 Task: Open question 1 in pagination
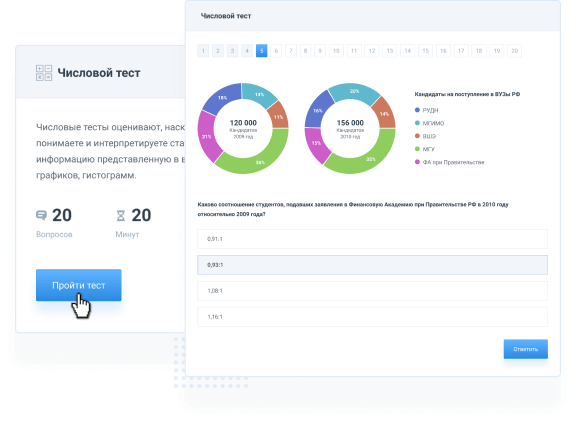203,51
